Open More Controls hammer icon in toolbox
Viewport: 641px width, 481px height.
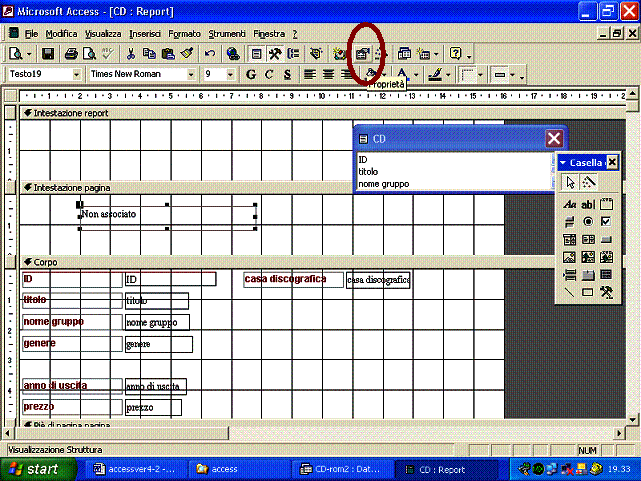tap(606, 292)
